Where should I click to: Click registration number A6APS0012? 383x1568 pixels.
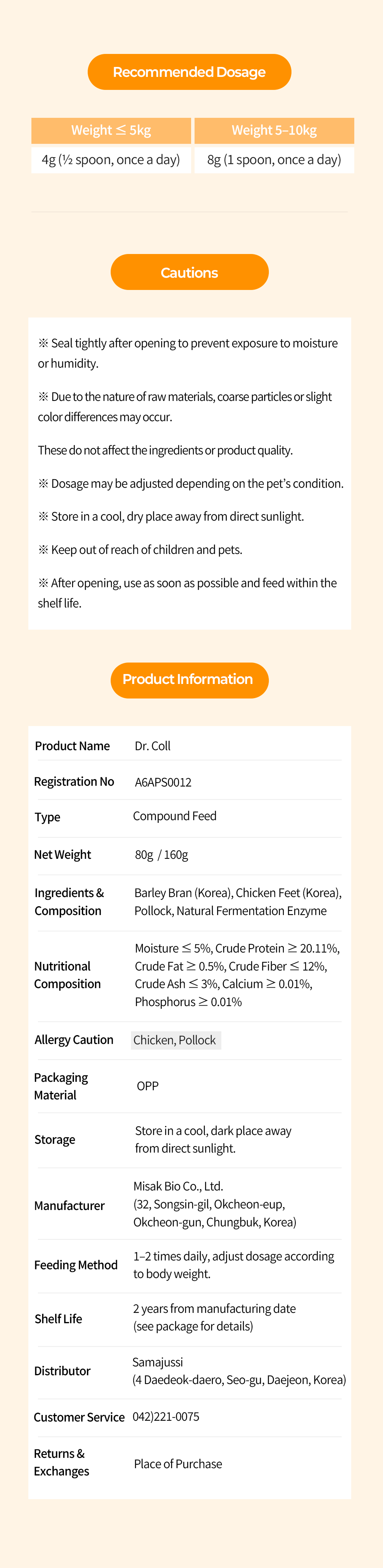coord(163,782)
